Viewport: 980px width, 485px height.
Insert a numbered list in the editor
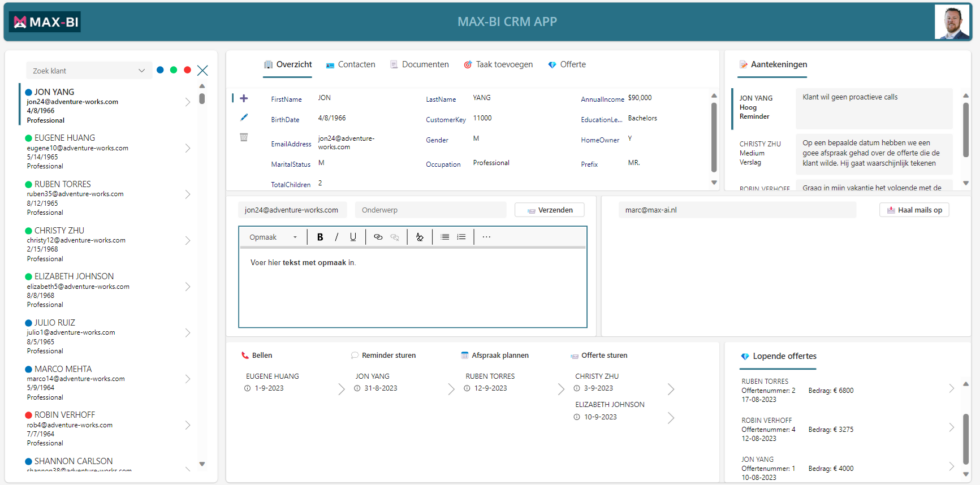click(461, 237)
